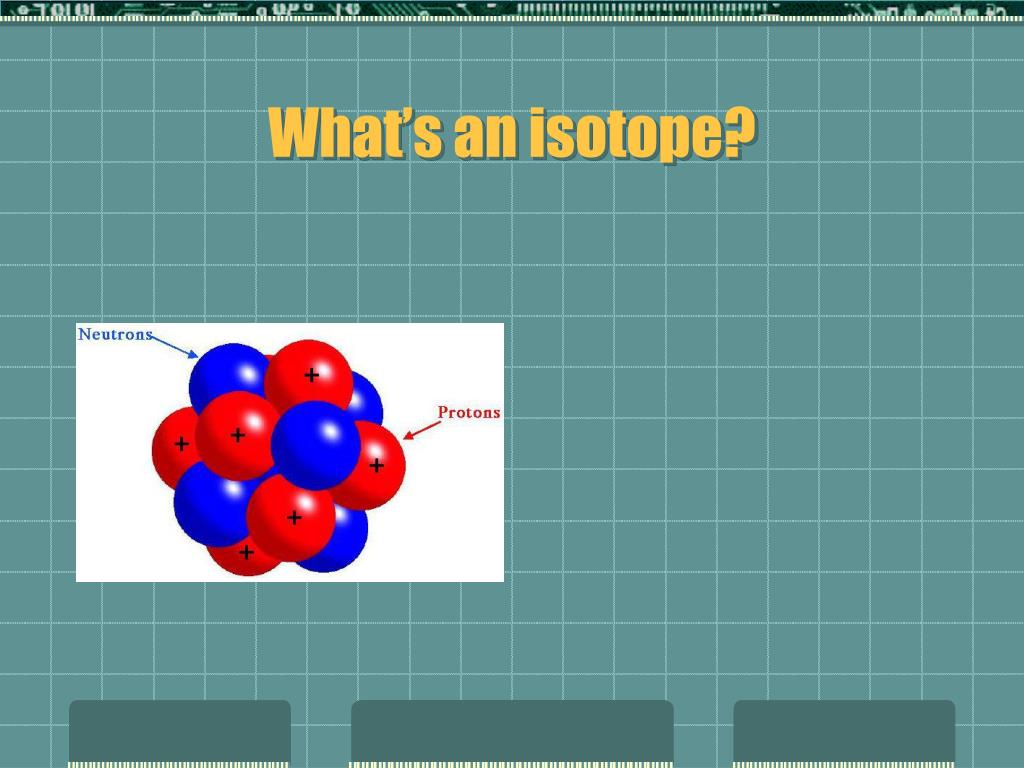
Task: Click the "Protons" label in the diagram
Action: click(469, 413)
